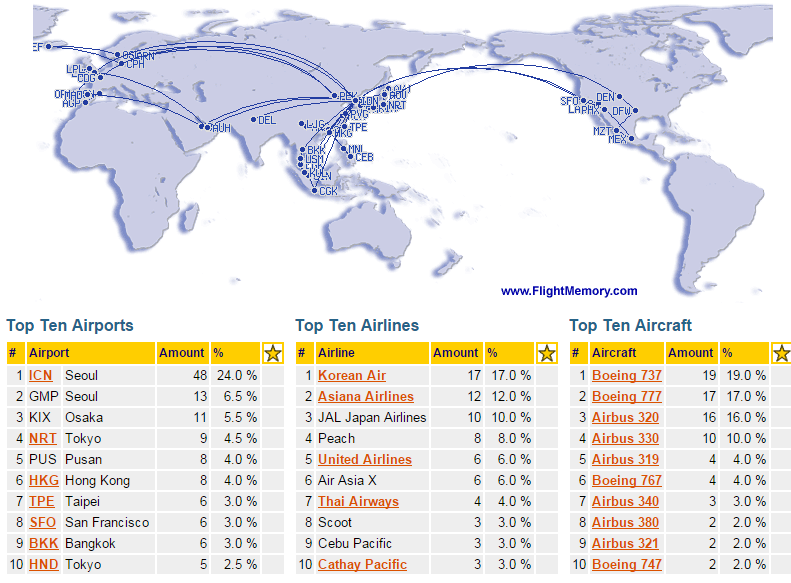The image size is (791, 583).
Task: Open the Thai Airways link
Action: click(358, 501)
